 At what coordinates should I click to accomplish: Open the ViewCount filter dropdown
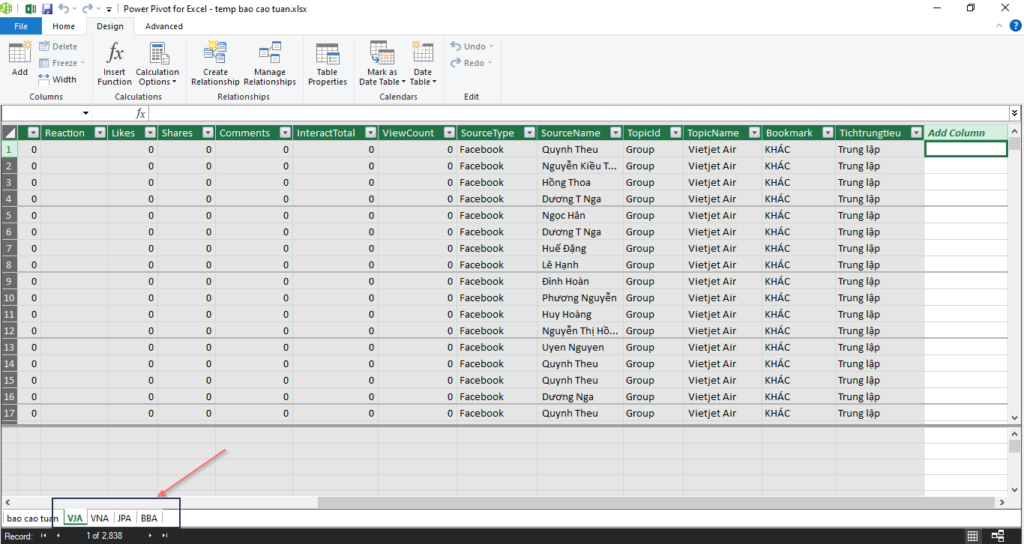point(449,133)
